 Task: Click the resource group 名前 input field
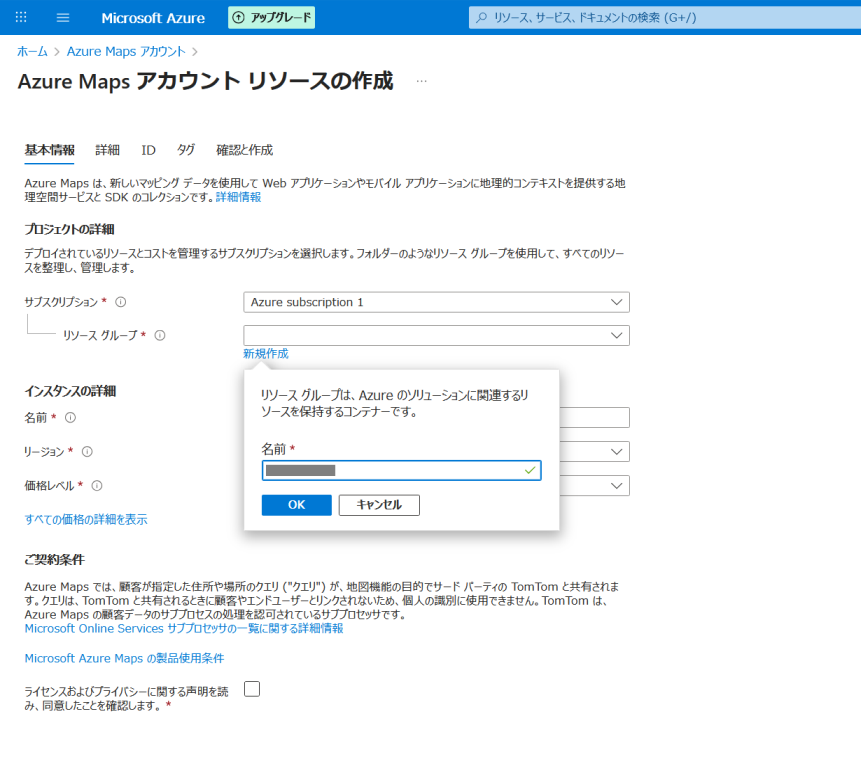point(401,471)
